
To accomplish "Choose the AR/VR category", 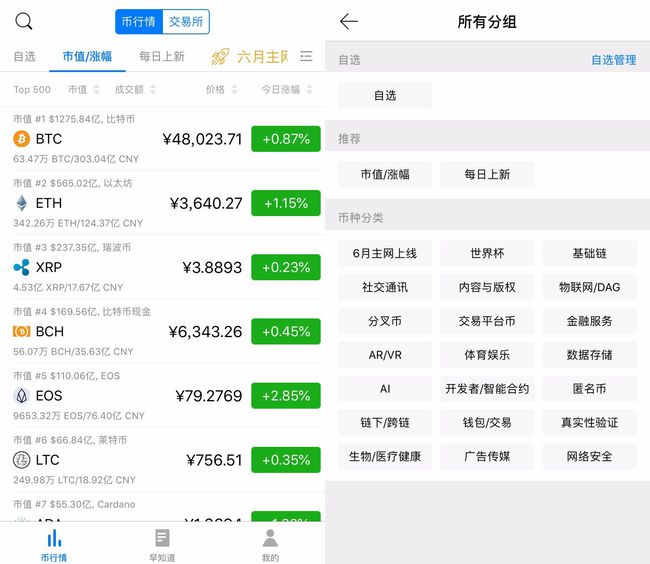I will 385,355.
